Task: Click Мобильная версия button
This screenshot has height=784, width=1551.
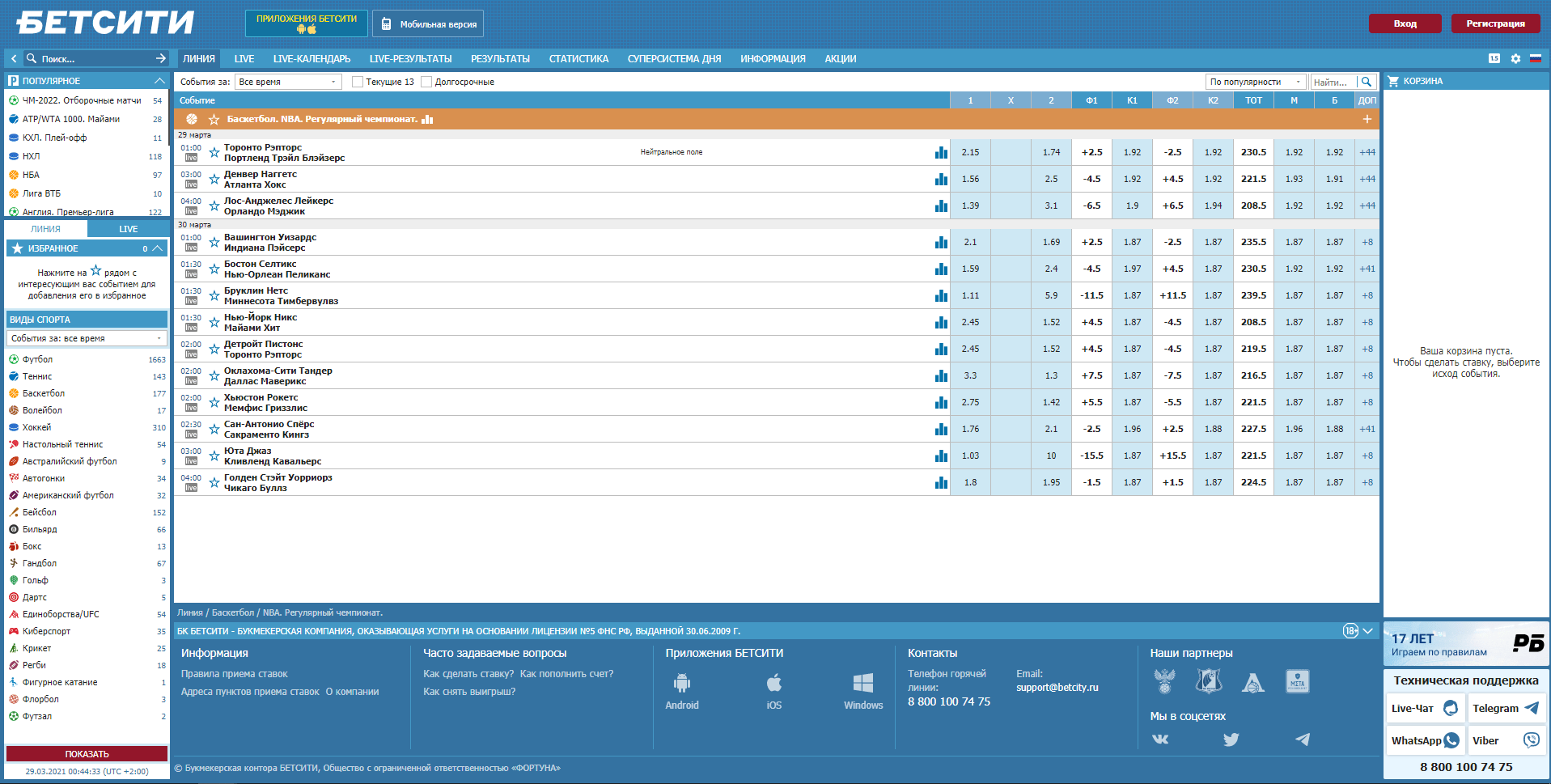Action: 428,23
